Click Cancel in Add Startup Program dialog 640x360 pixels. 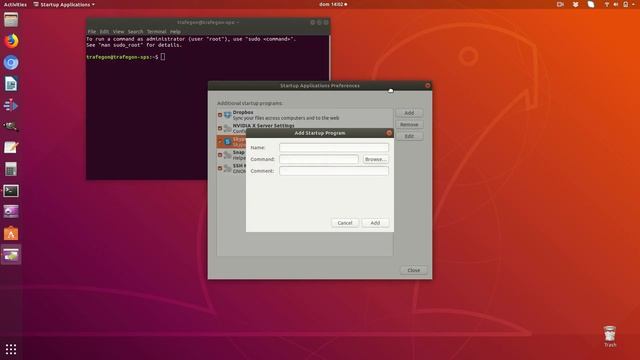(345, 223)
